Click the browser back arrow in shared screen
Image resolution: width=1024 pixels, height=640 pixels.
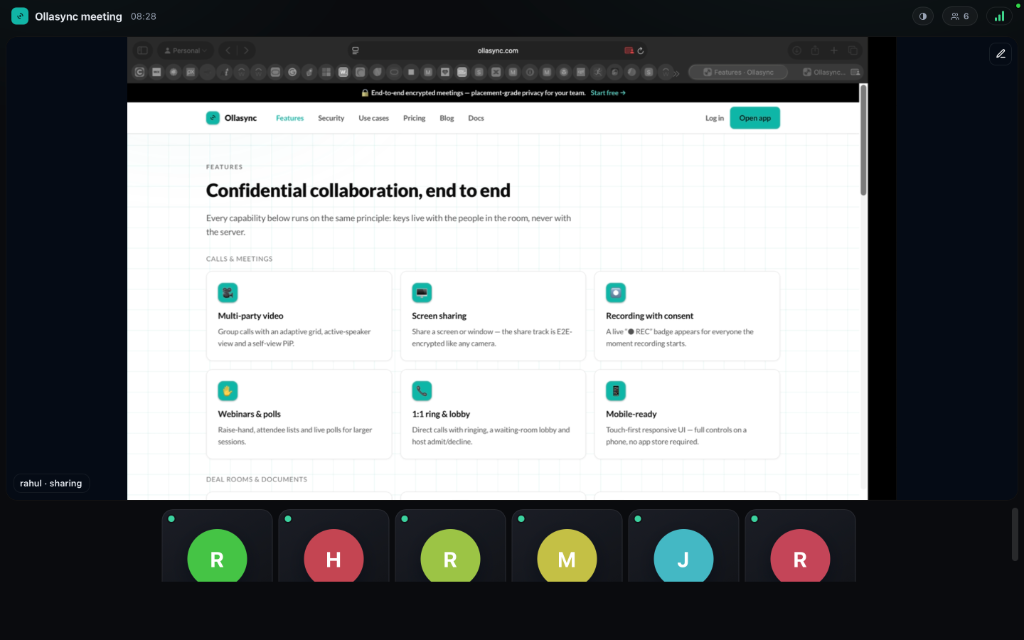coord(227,50)
